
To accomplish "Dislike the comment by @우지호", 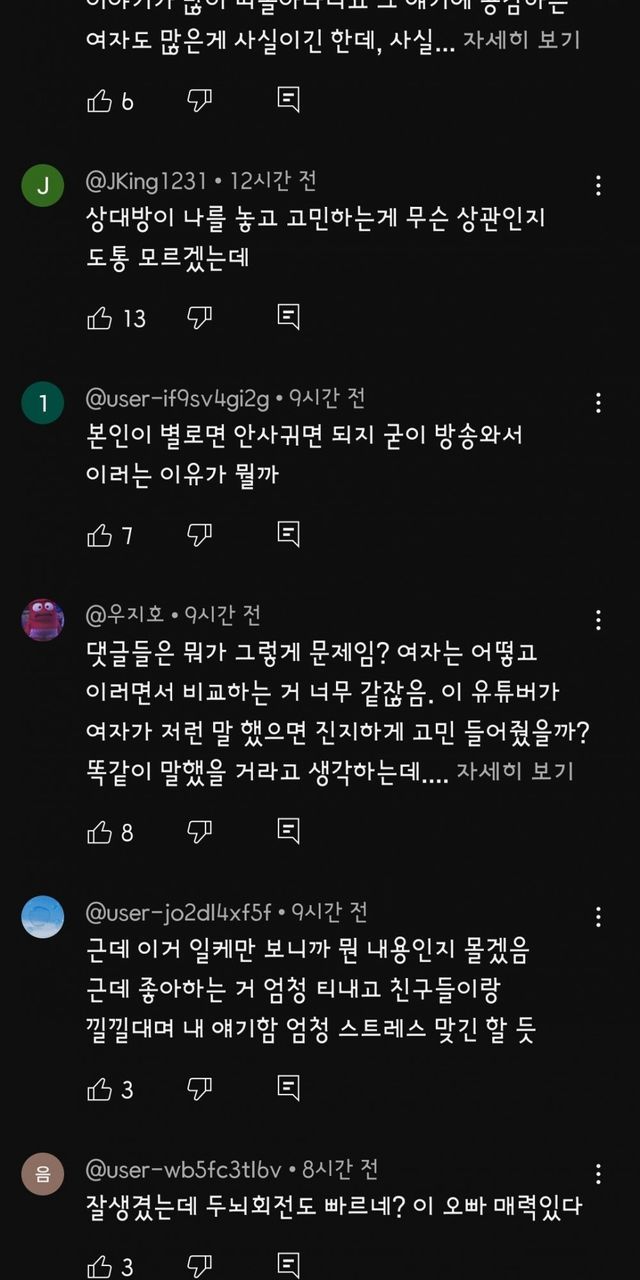I will point(200,831).
